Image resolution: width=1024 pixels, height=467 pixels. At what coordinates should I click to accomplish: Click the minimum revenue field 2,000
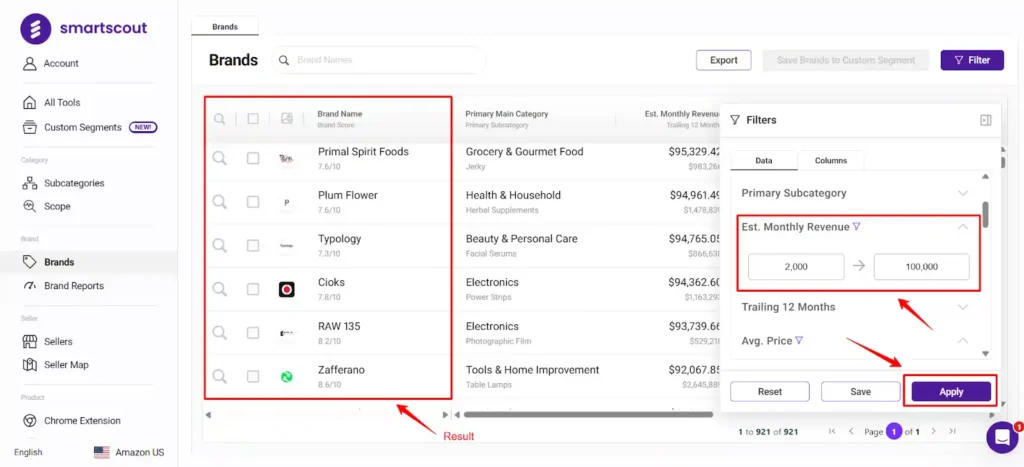(x=795, y=267)
